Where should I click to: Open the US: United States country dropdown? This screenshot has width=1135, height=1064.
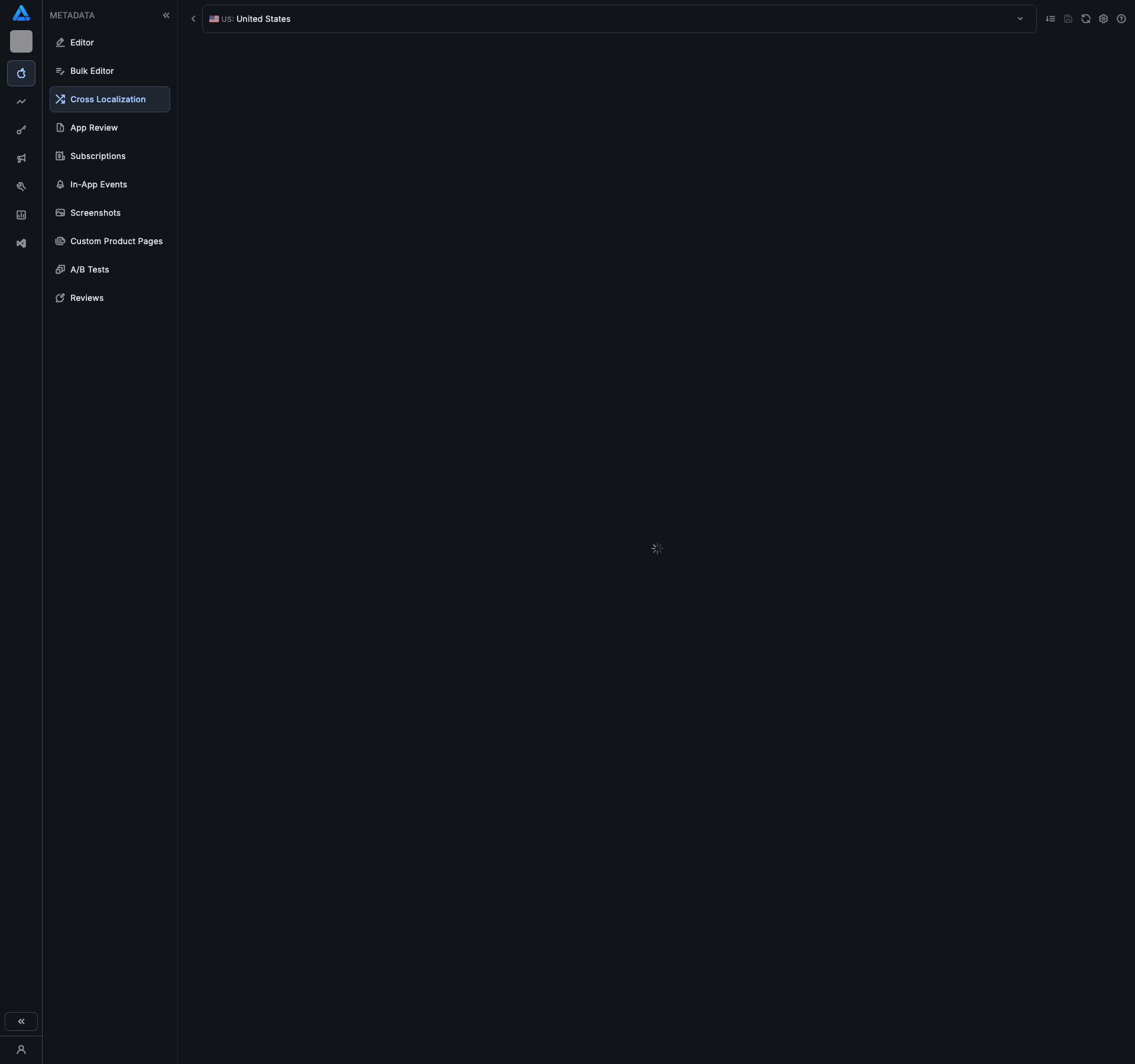(619, 19)
